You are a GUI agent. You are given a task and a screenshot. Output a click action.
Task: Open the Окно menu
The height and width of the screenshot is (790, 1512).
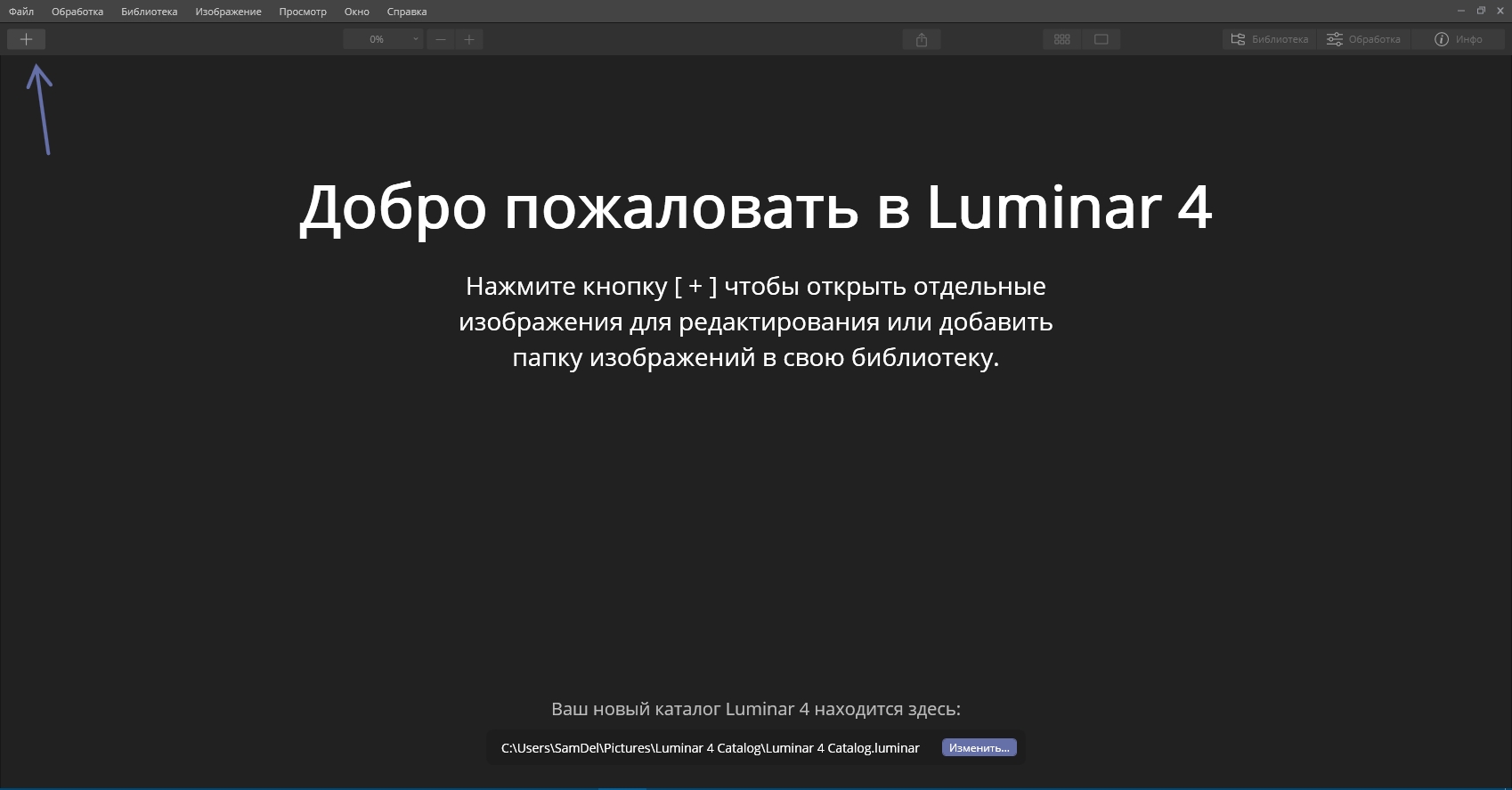pyautogui.click(x=357, y=12)
